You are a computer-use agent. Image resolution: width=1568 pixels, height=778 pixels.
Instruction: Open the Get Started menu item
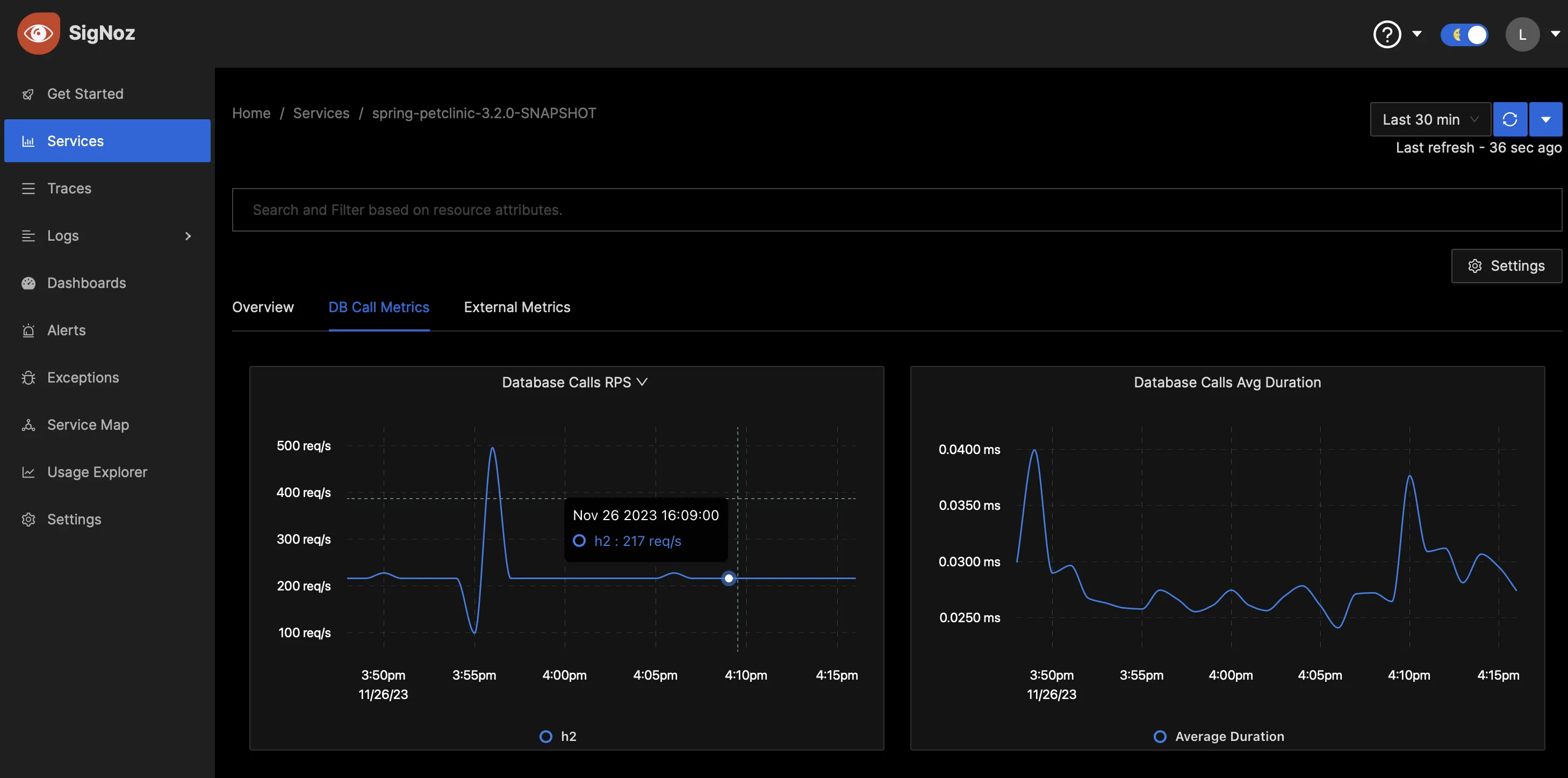[x=107, y=93]
